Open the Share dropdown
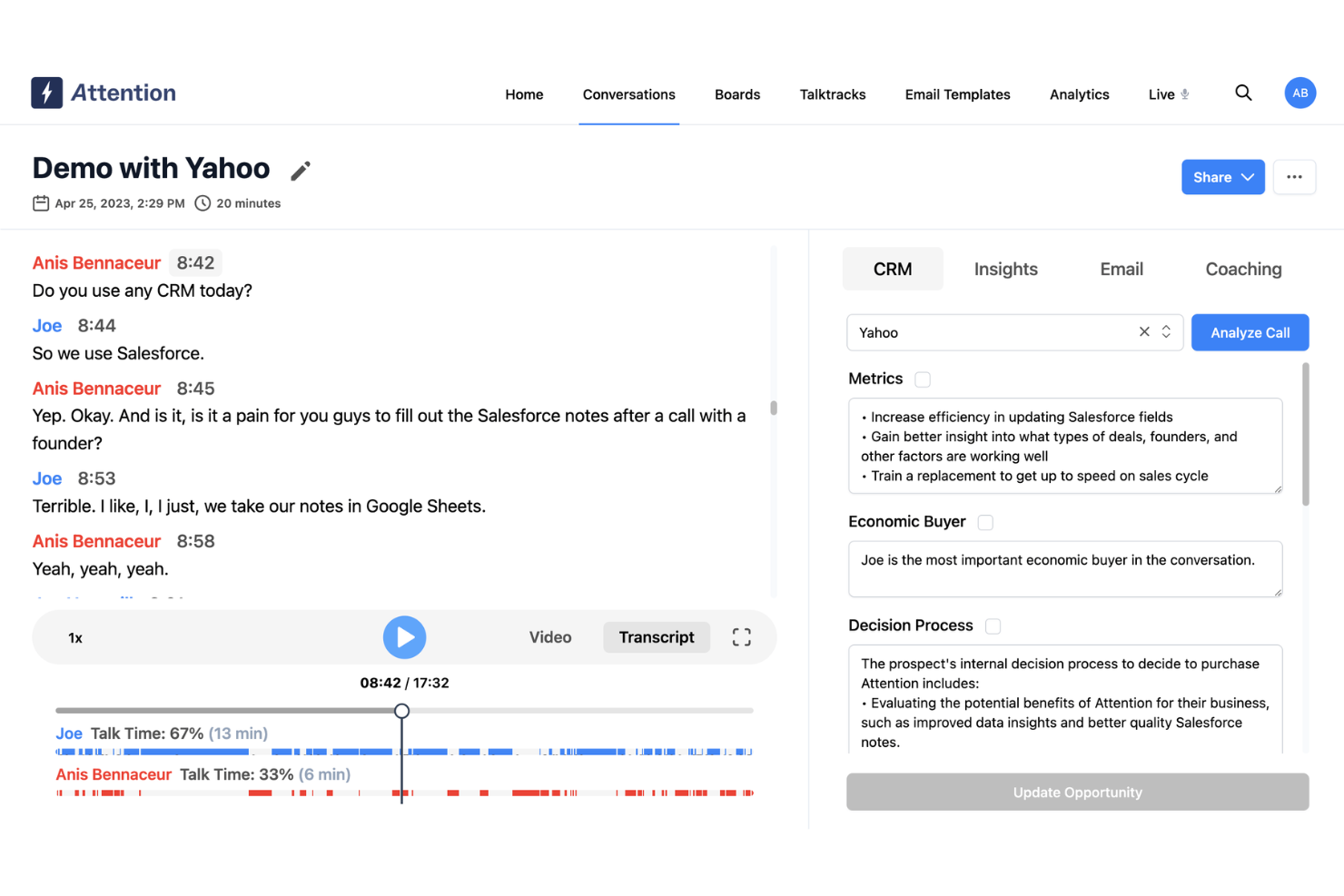 tap(1222, 177)
